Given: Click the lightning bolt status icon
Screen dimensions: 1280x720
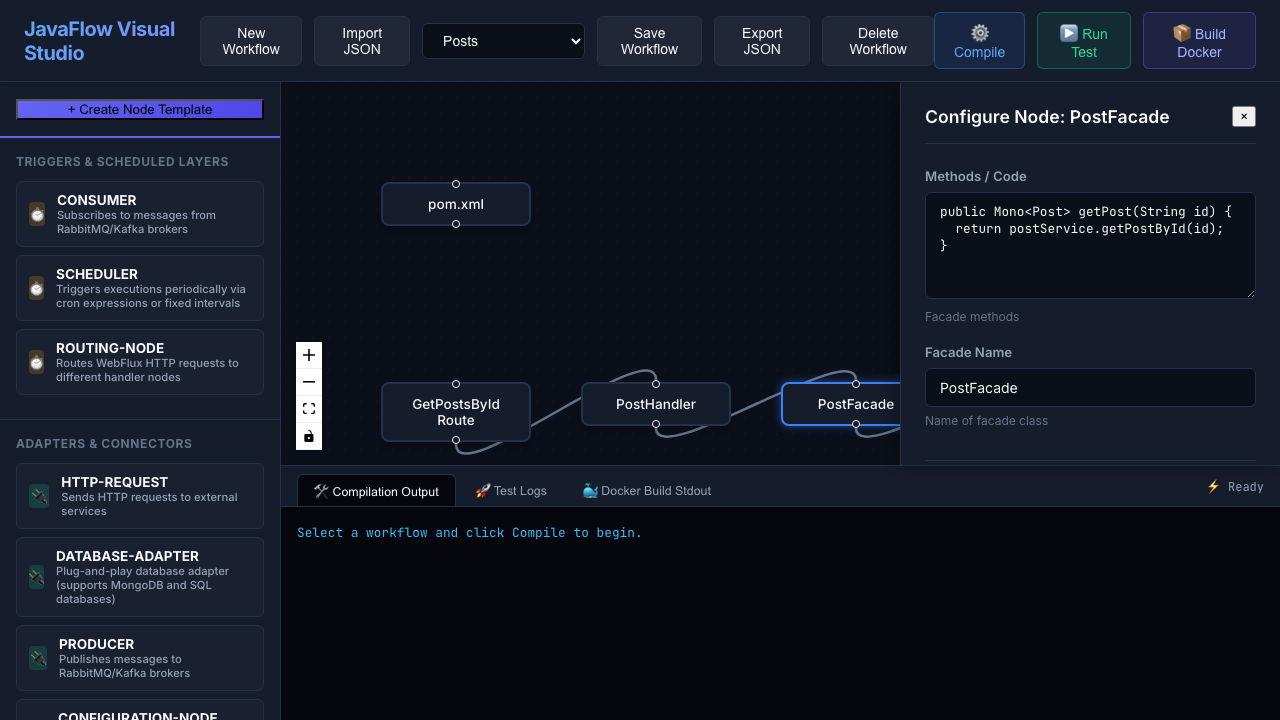Looking at the screenshot, I should [x=1213, y=487].
